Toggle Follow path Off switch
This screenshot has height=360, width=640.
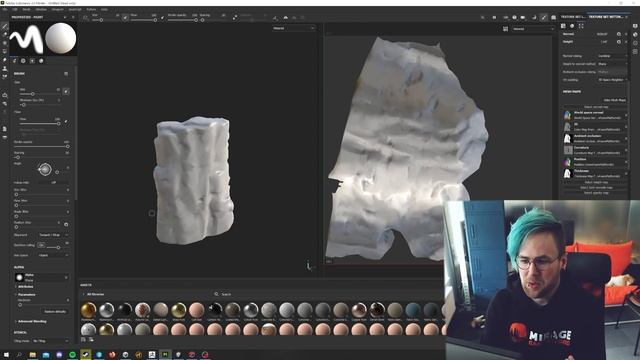click(53, 182)
